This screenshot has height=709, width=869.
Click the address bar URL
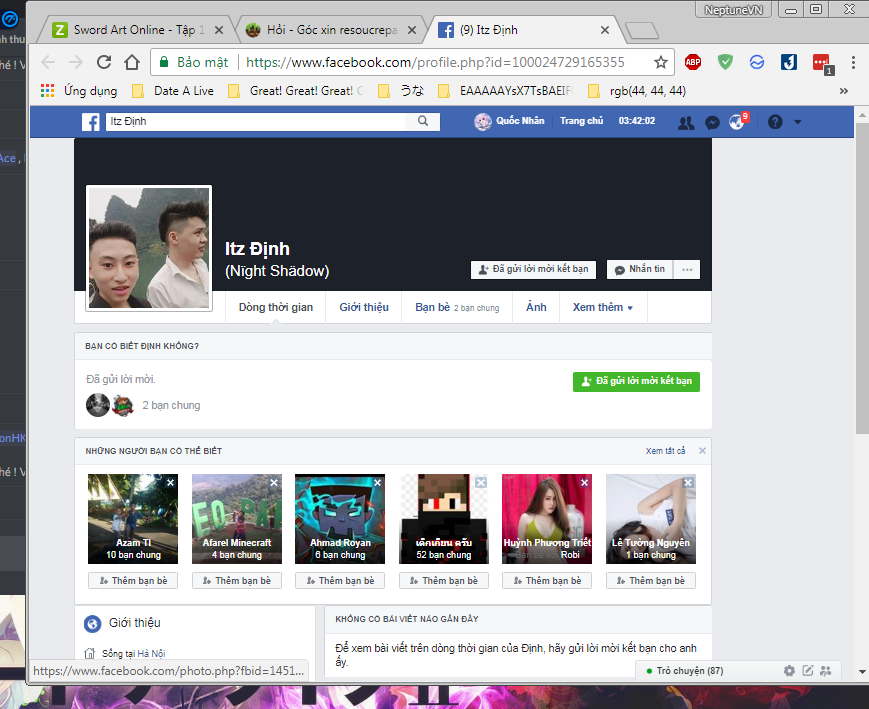435,62
